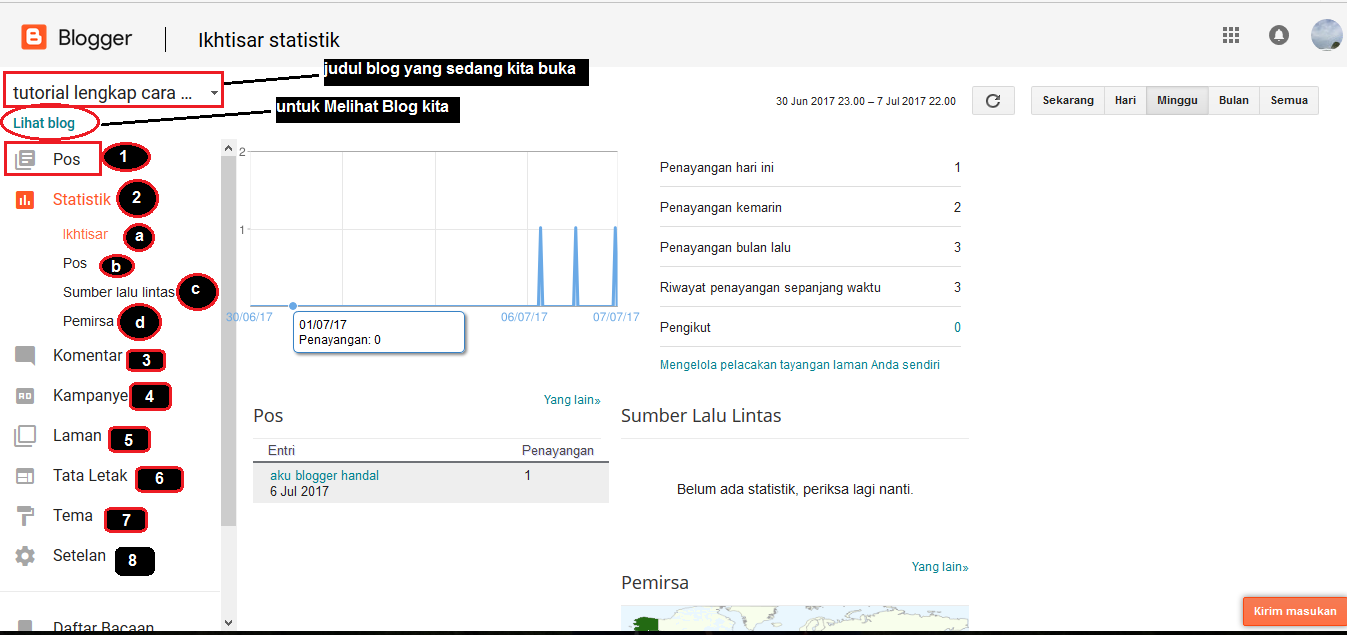Switch time range to Sekarang

click(1068, 101)
